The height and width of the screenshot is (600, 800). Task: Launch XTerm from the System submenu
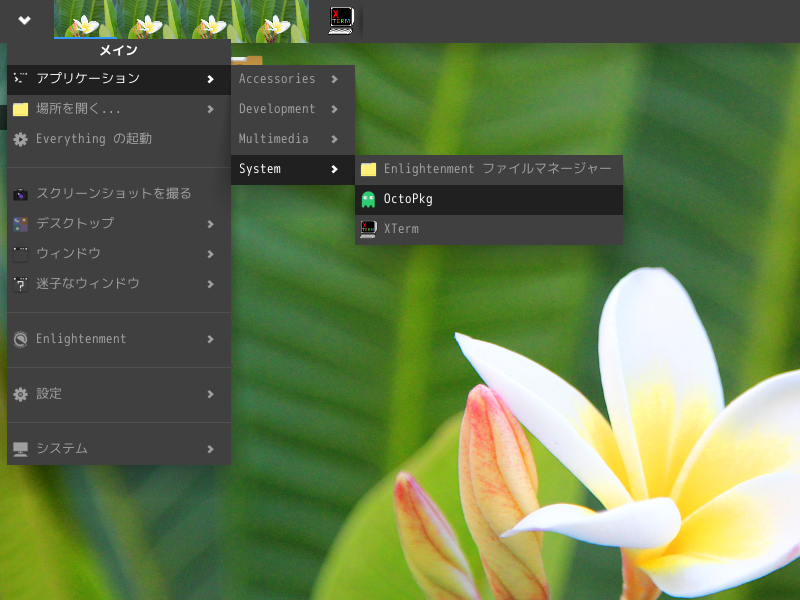(x=489, y=229)
